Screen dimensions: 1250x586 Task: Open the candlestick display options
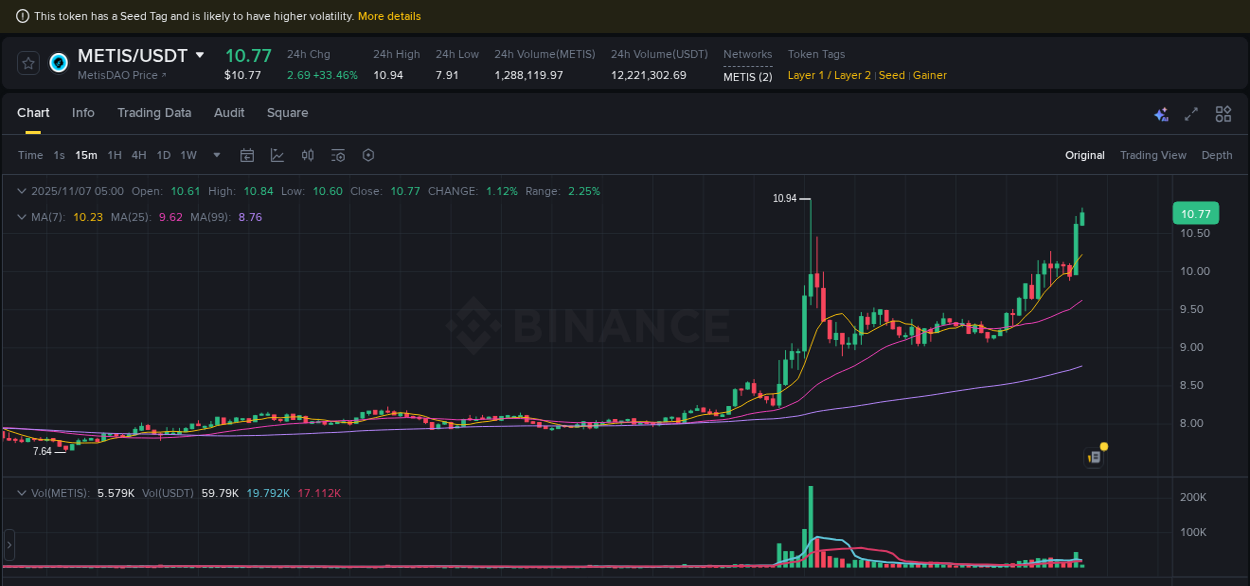307,155
